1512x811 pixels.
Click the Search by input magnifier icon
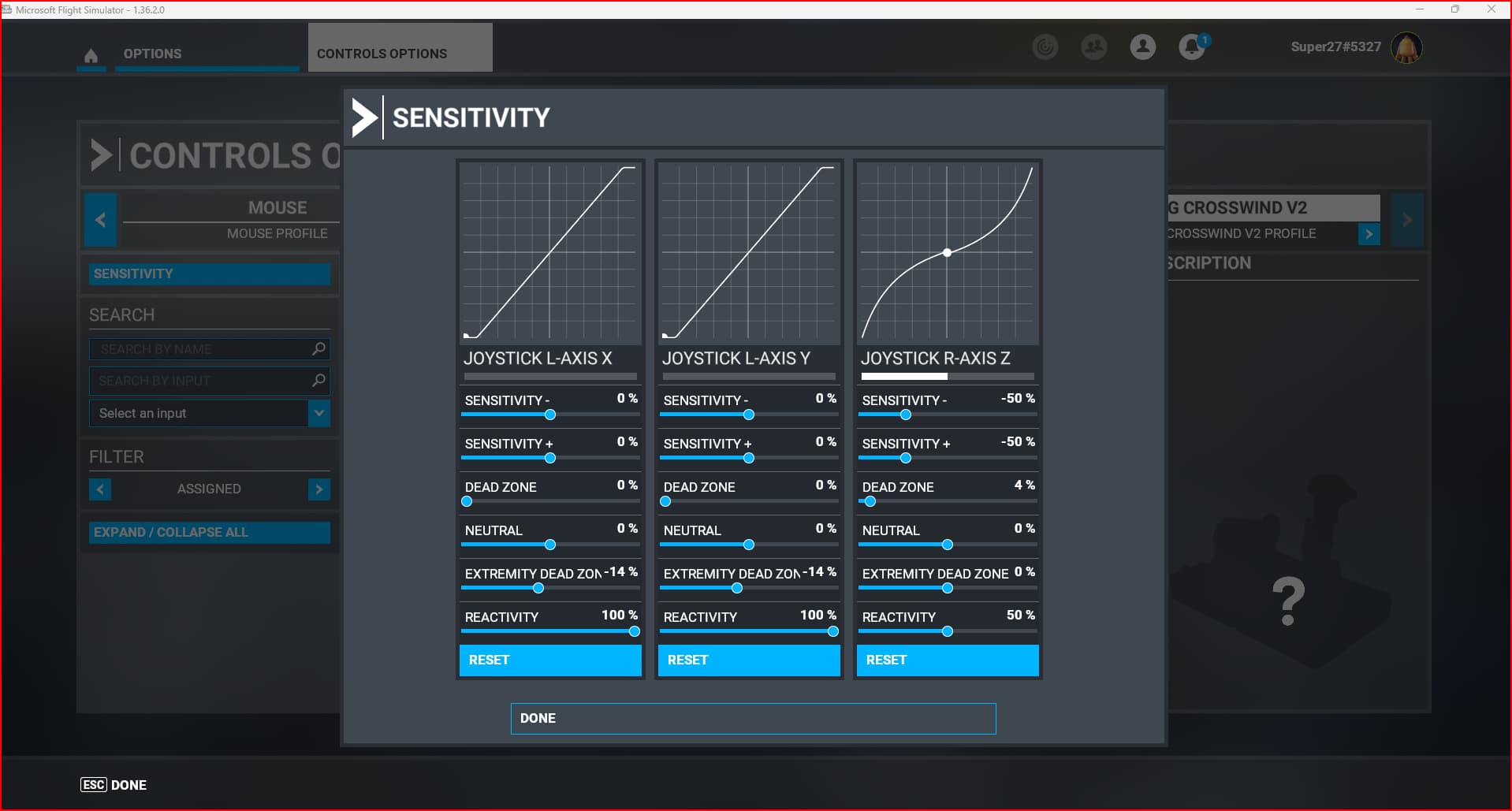tap(318, 381)
